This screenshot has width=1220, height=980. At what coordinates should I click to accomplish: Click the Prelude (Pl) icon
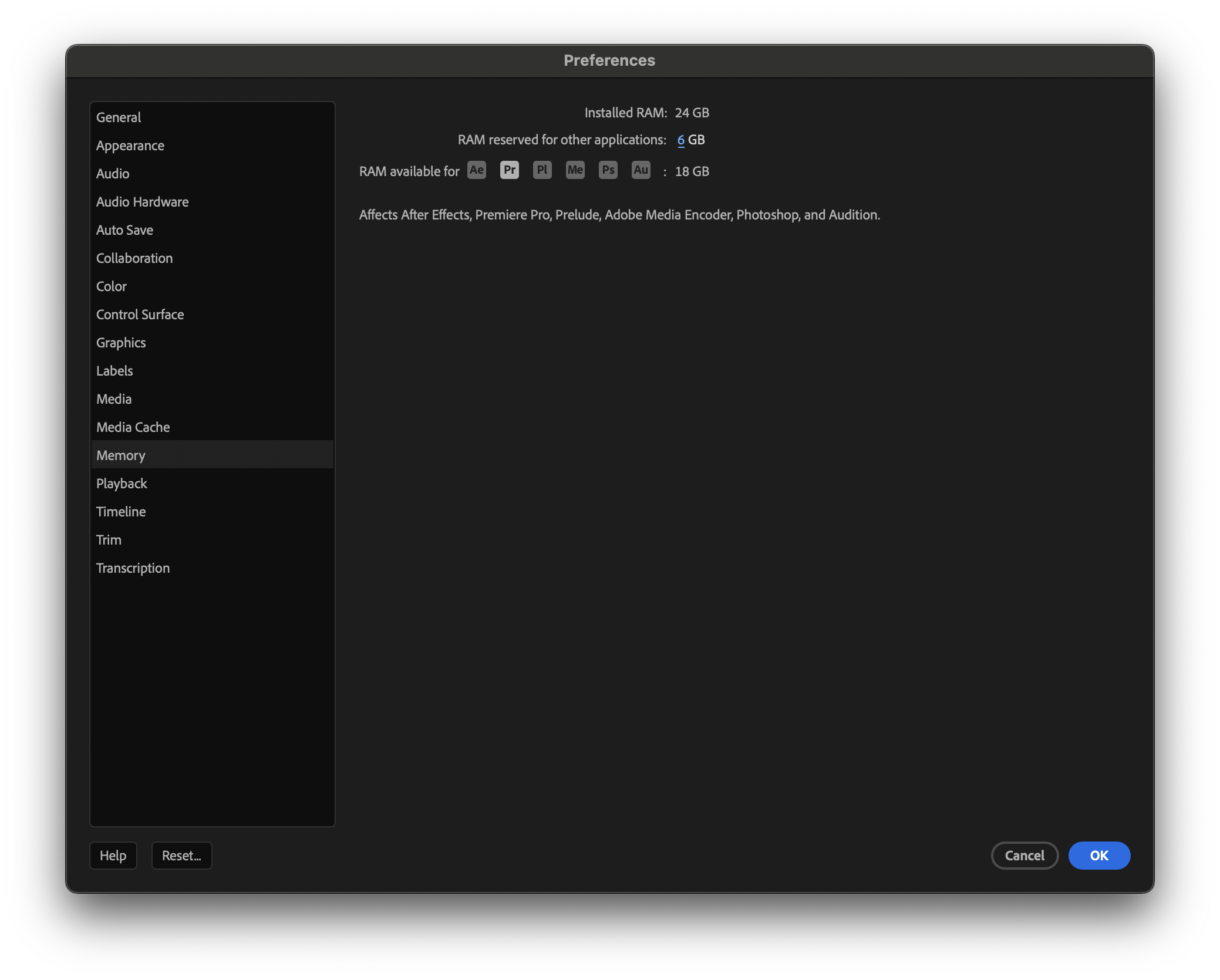(542, 170)
